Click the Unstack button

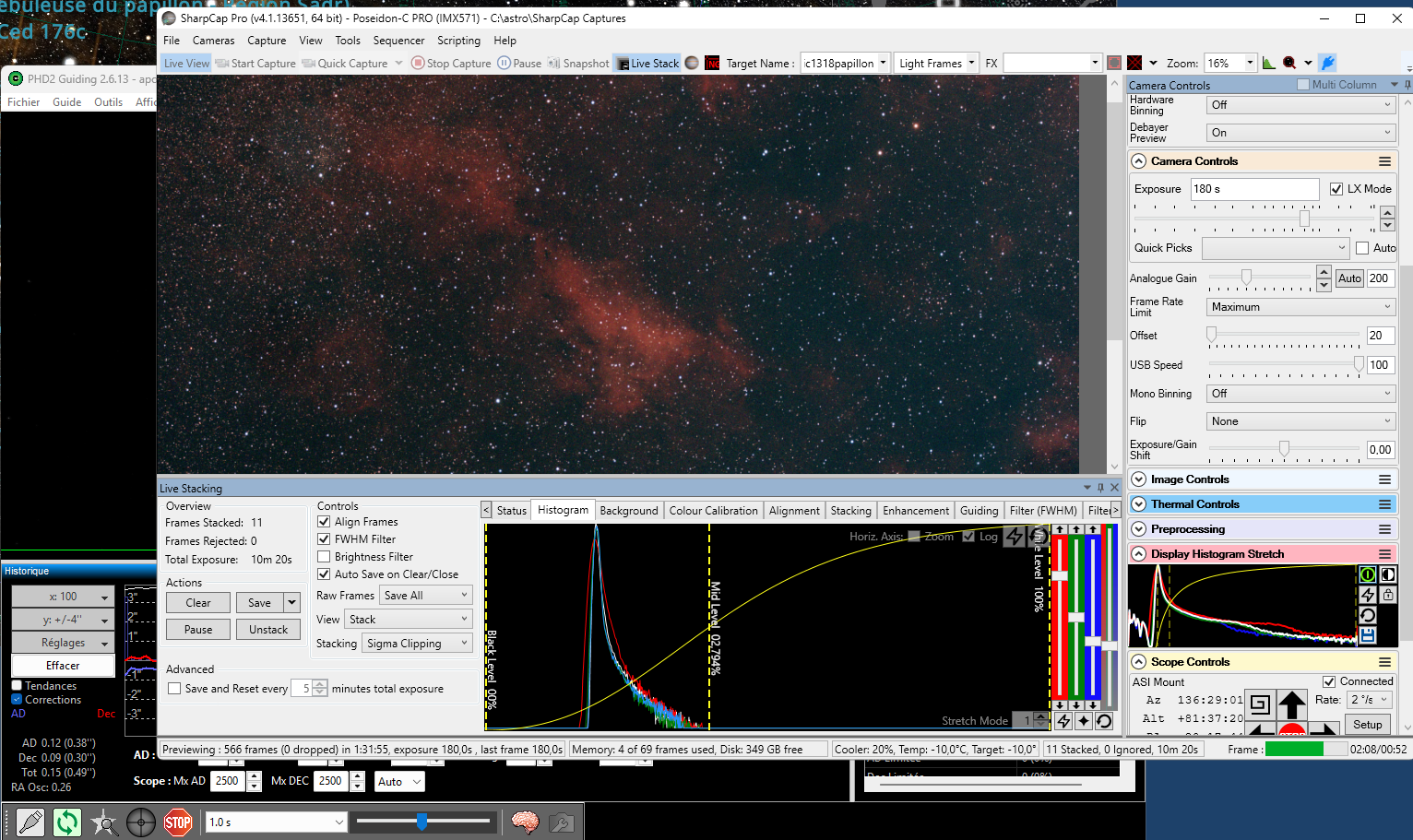268,630
